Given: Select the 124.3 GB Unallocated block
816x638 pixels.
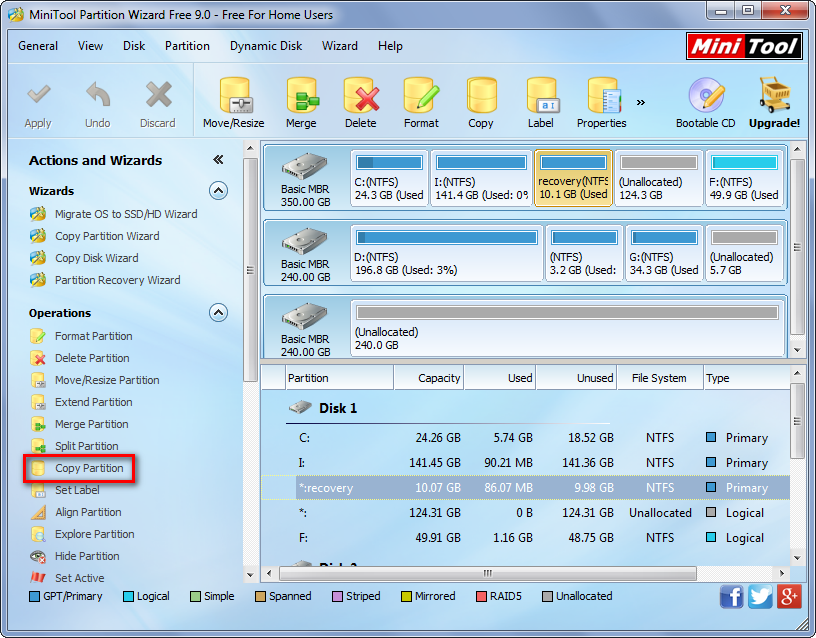Looking at the screenshot, I should tap(658, 178).
